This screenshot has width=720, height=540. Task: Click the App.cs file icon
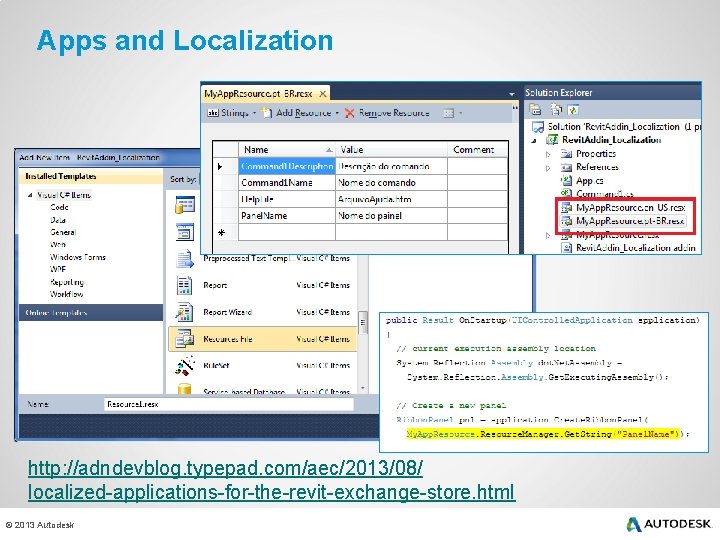(567, 180)
